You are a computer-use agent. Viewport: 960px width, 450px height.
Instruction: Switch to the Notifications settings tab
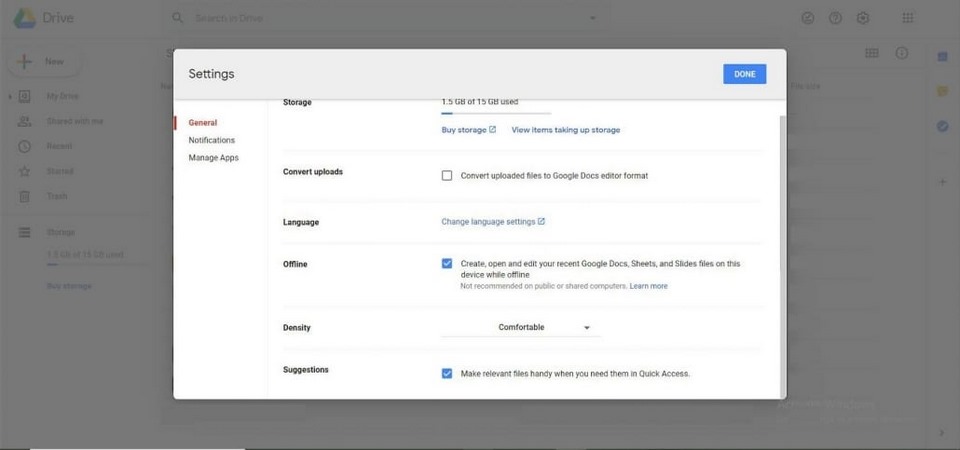tap(212, 140)
